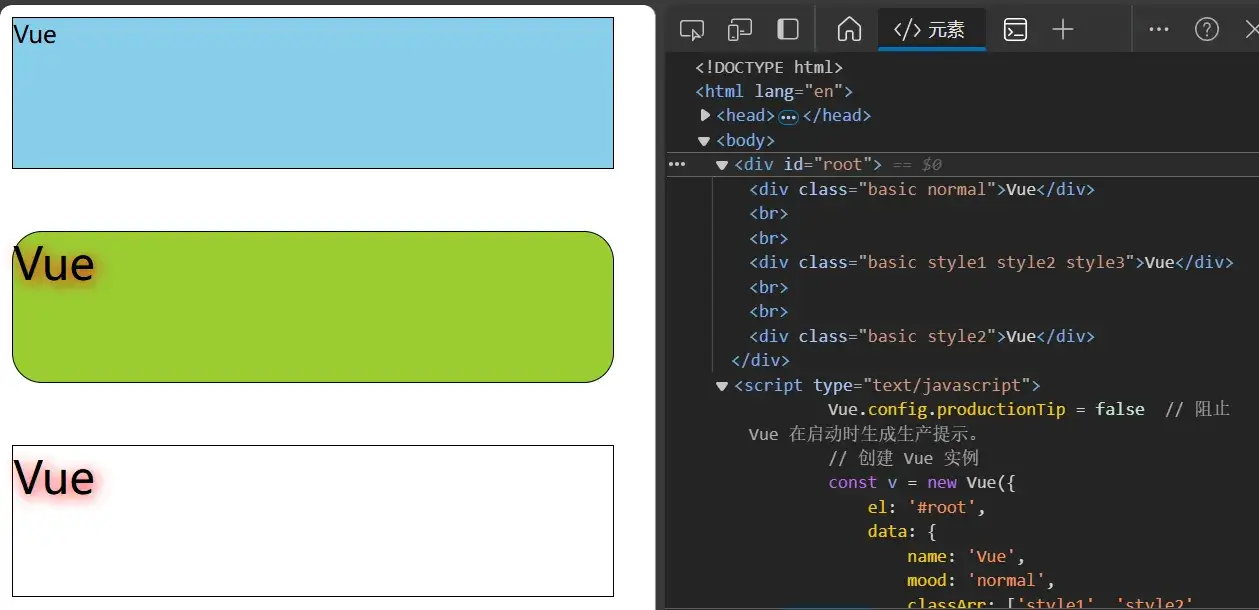The width and height of the screenshot is (1259, 610).
Task: Add more tools with plus icon
Action: [x=1063, y=30]
